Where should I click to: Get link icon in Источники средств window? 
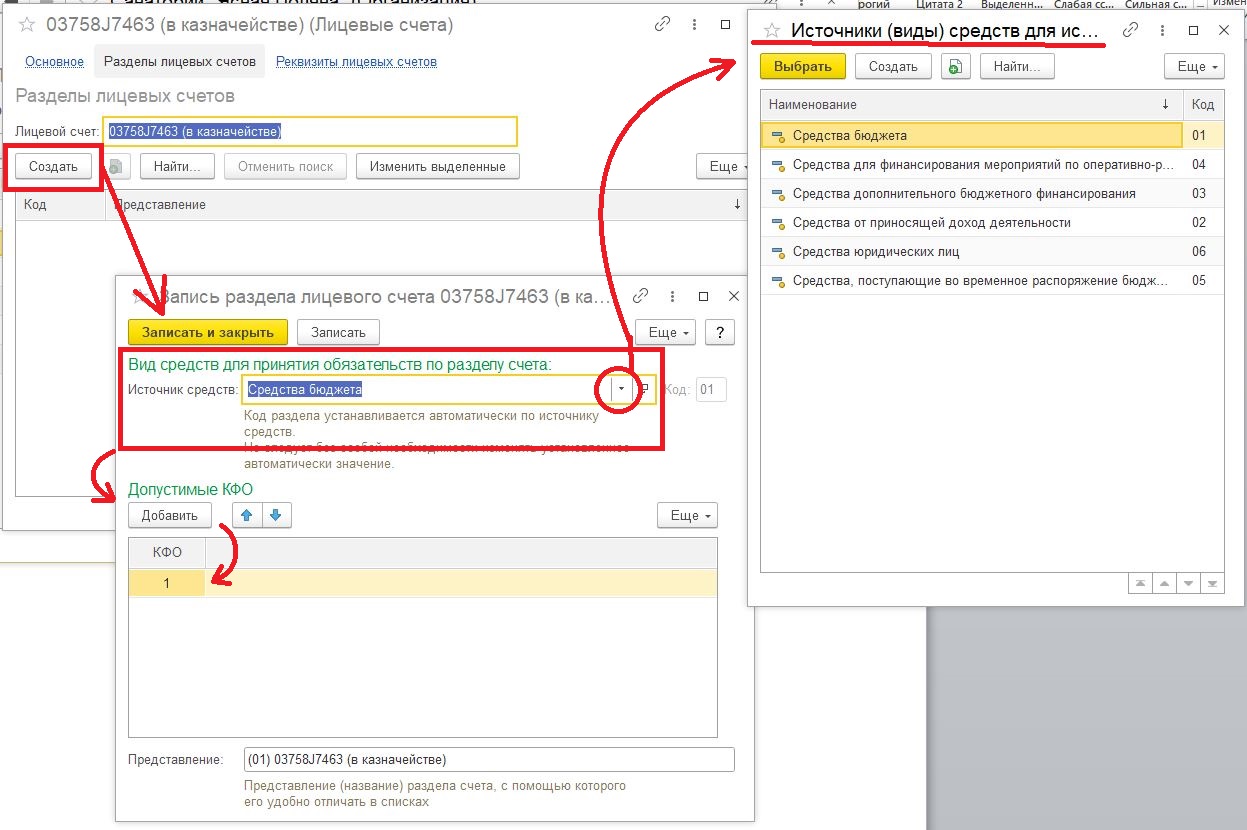click(x=1130, y=30)
